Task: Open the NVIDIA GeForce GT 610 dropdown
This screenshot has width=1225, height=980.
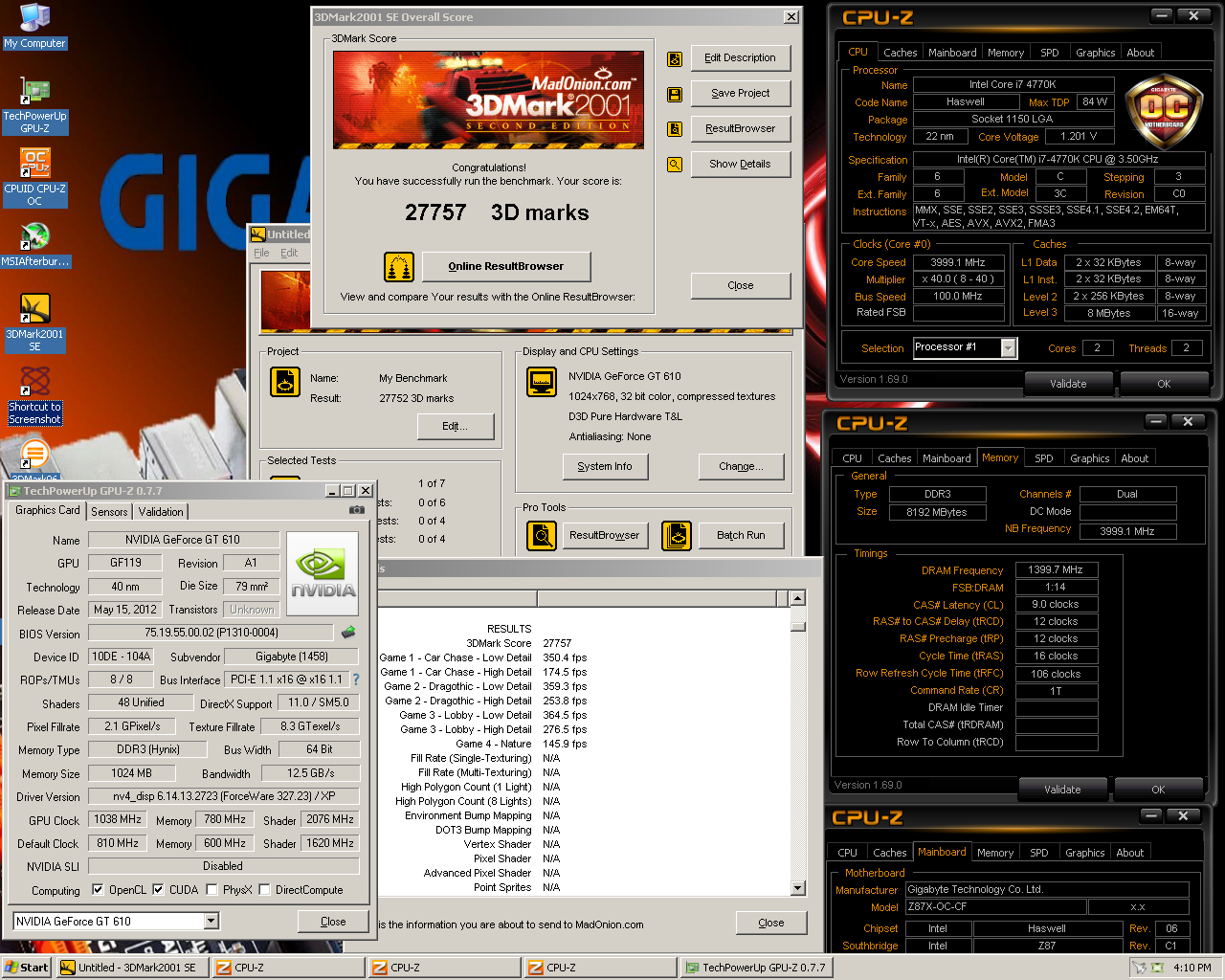Action: point(212,922)
